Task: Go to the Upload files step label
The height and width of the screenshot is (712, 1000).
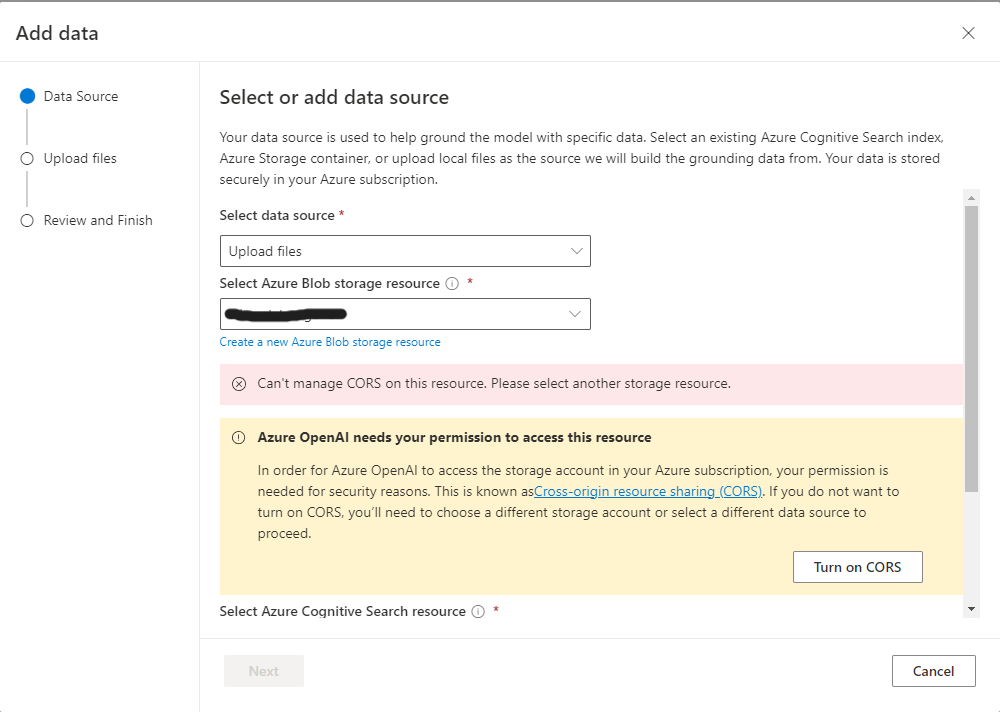Action: tap(80, 159)
